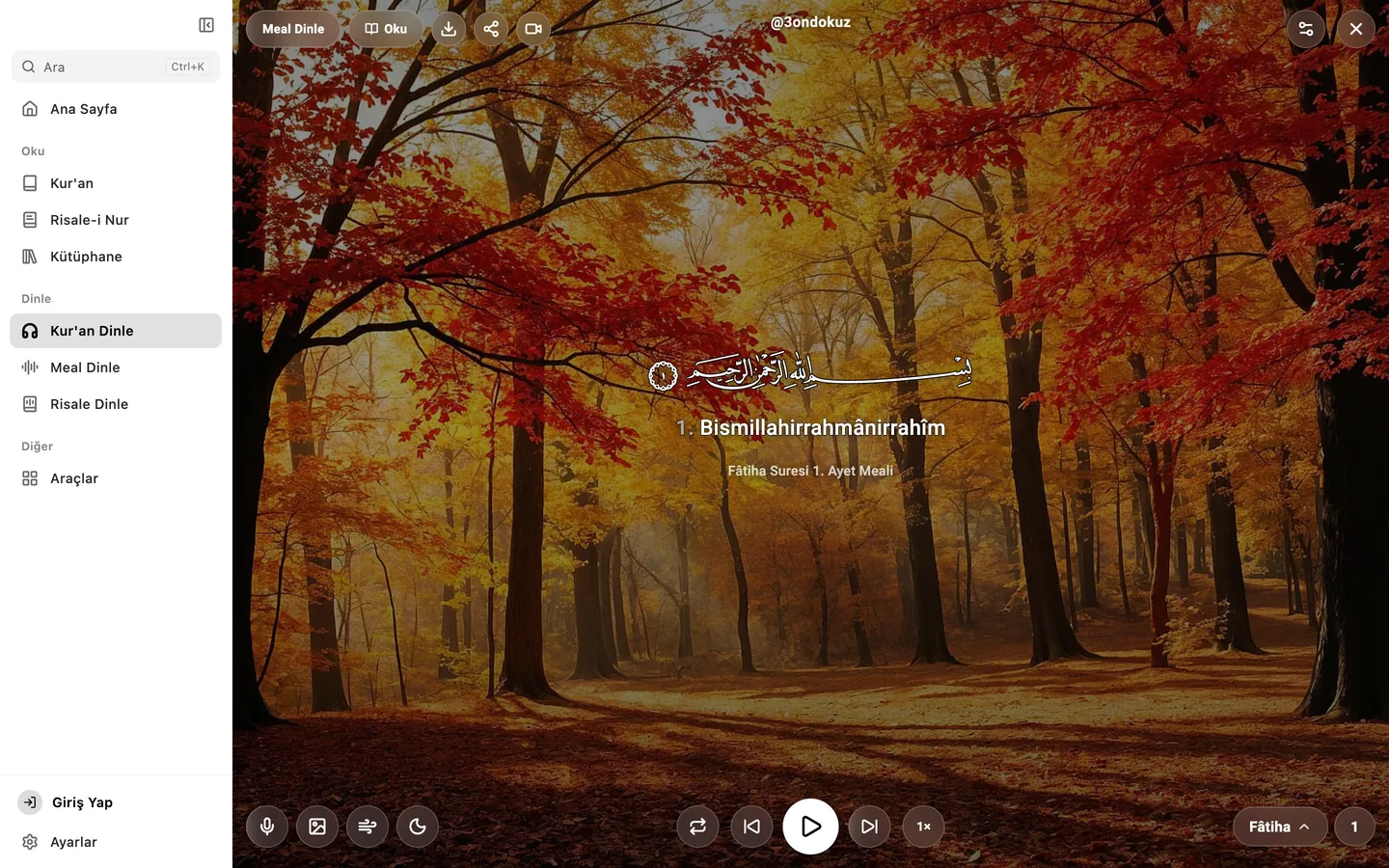The height and width of the screenshot is (868, 1389).
Task: Click the wind ambient sound icon
Action: pos(368,827)
